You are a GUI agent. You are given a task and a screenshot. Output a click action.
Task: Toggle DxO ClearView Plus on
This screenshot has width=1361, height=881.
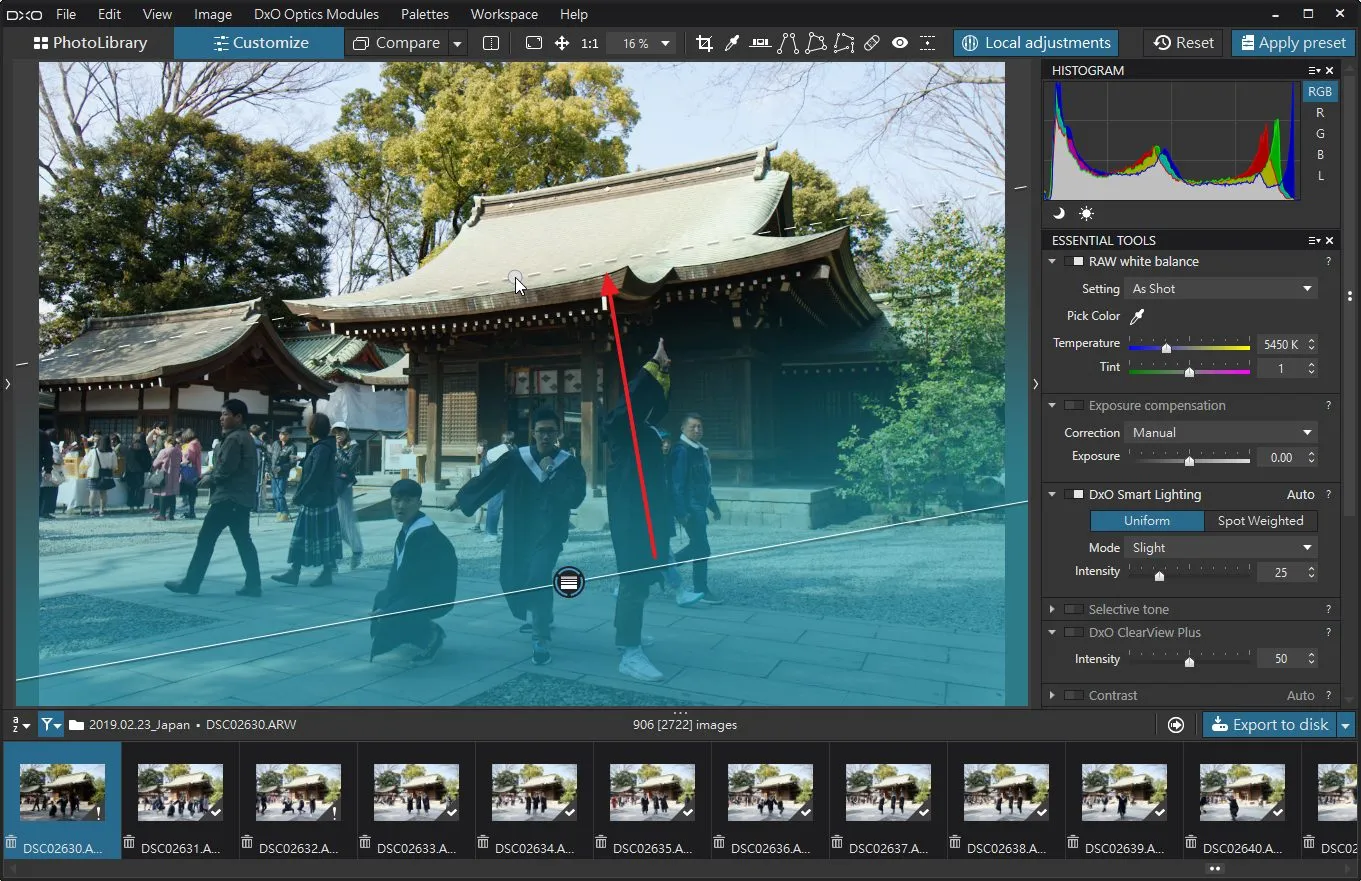pos(1073,632)
